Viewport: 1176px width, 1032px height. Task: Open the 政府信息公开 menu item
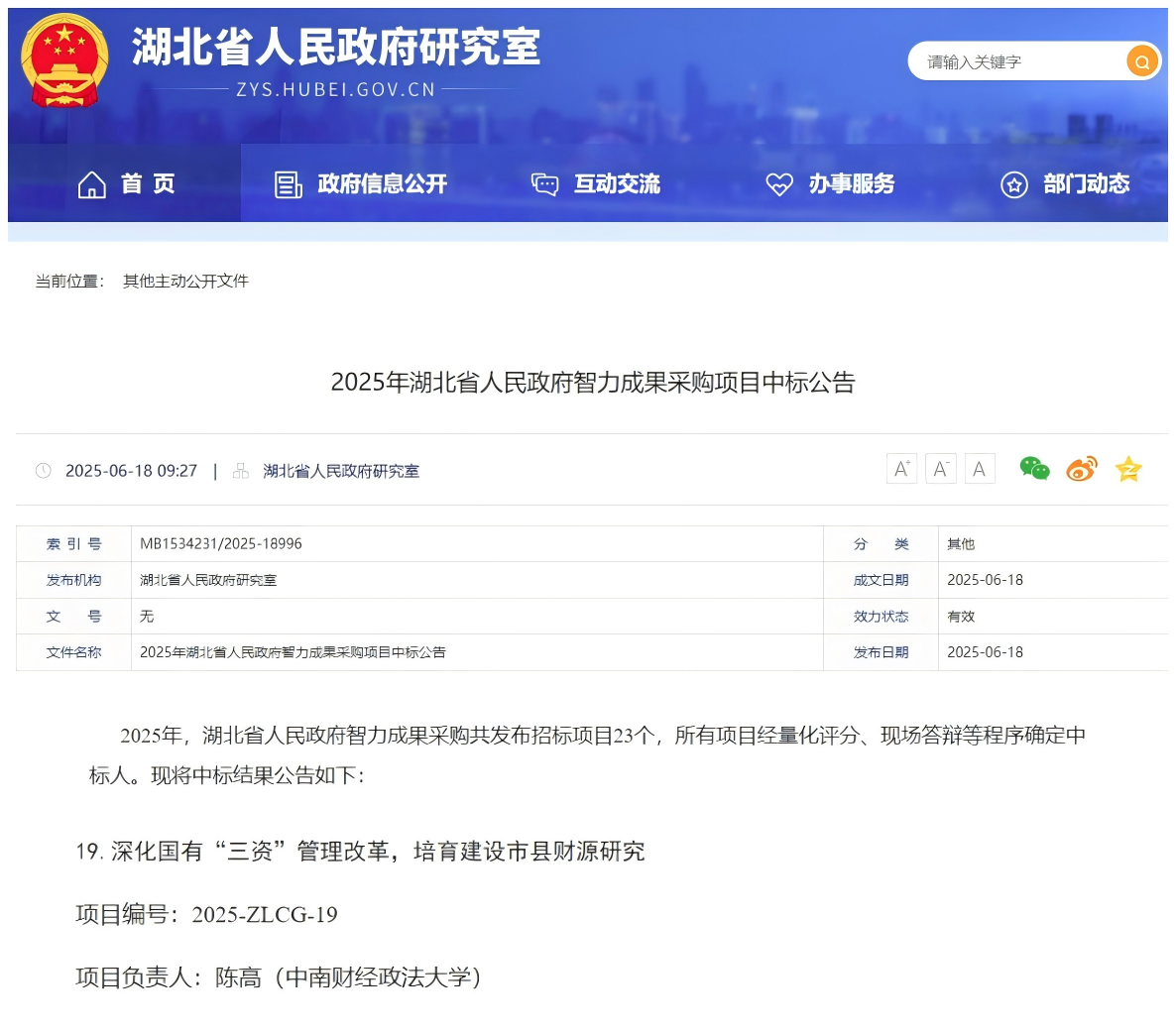click(382, 184)
